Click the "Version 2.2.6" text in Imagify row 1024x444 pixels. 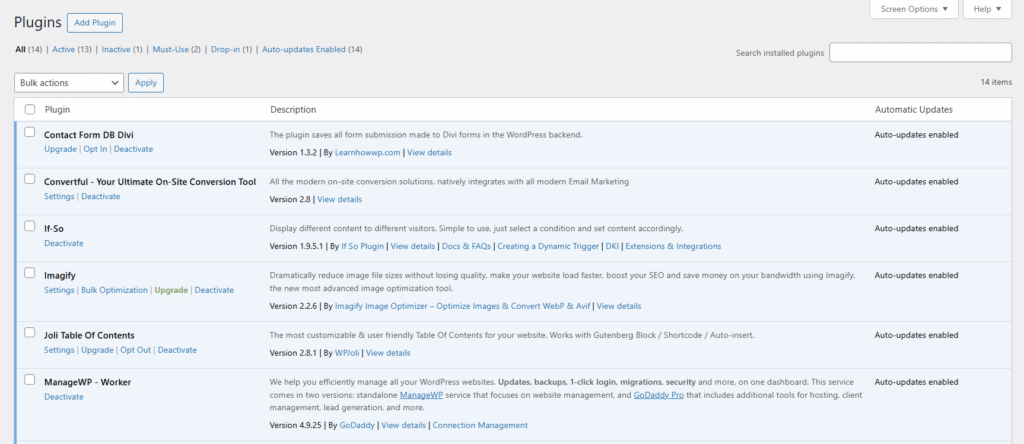(x=291, y=306)
